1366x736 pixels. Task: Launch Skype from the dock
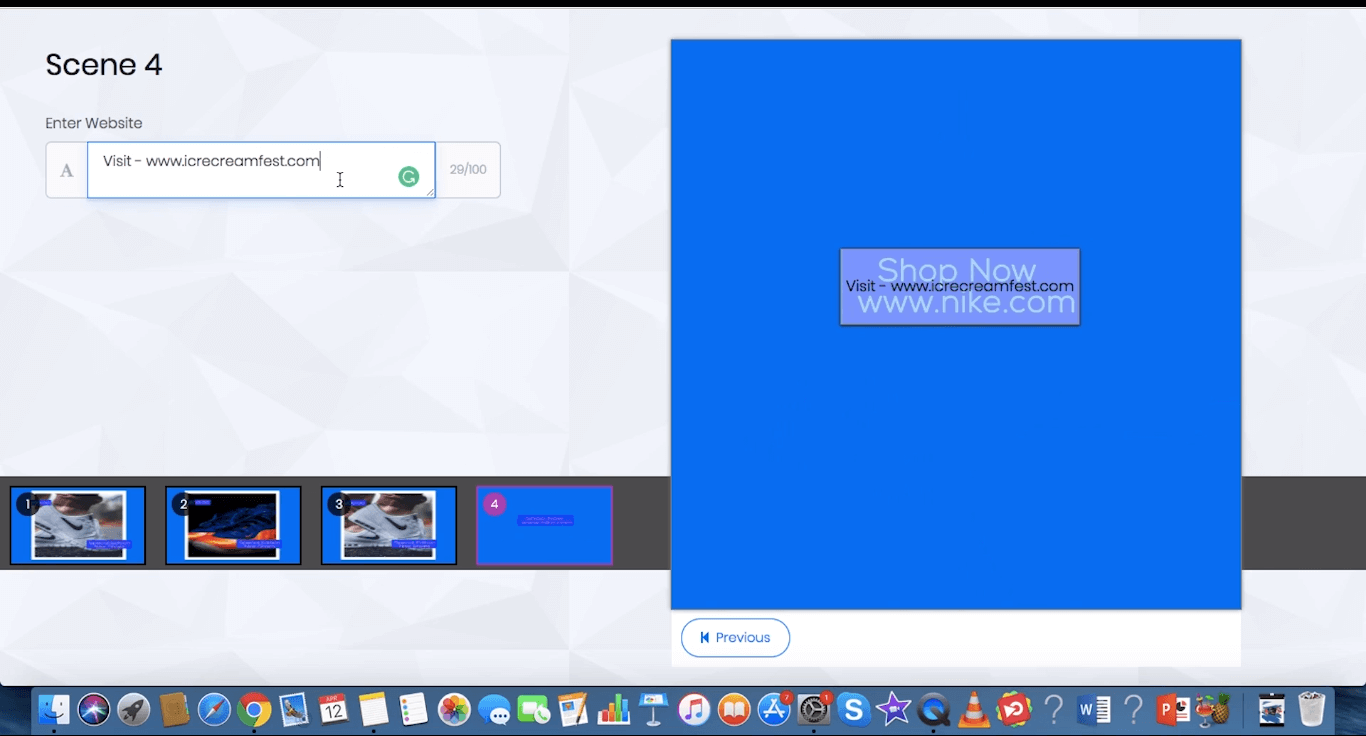click(x=853, y=710)
